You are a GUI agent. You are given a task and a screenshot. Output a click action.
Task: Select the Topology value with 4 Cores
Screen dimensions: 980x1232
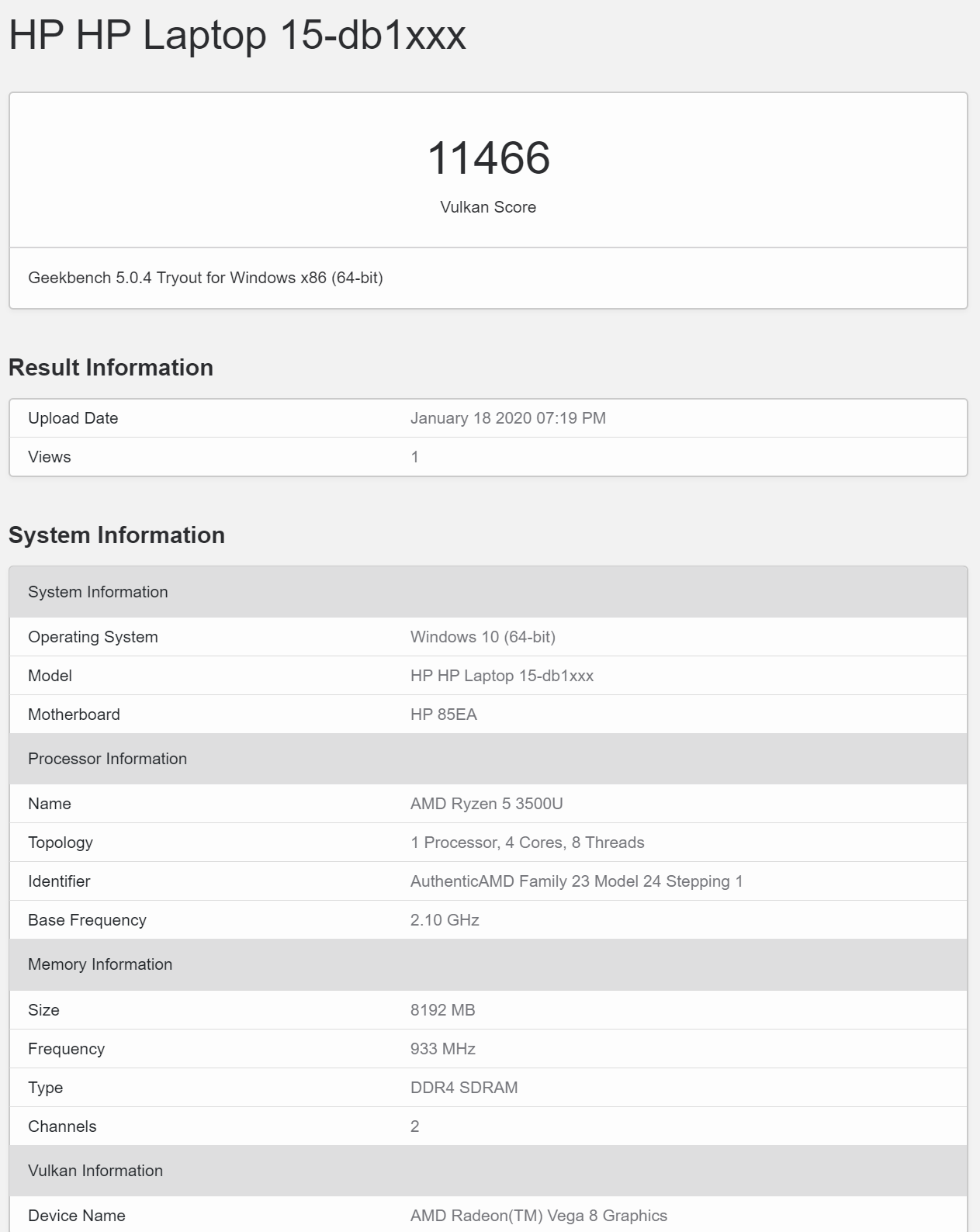pos(528,843)
